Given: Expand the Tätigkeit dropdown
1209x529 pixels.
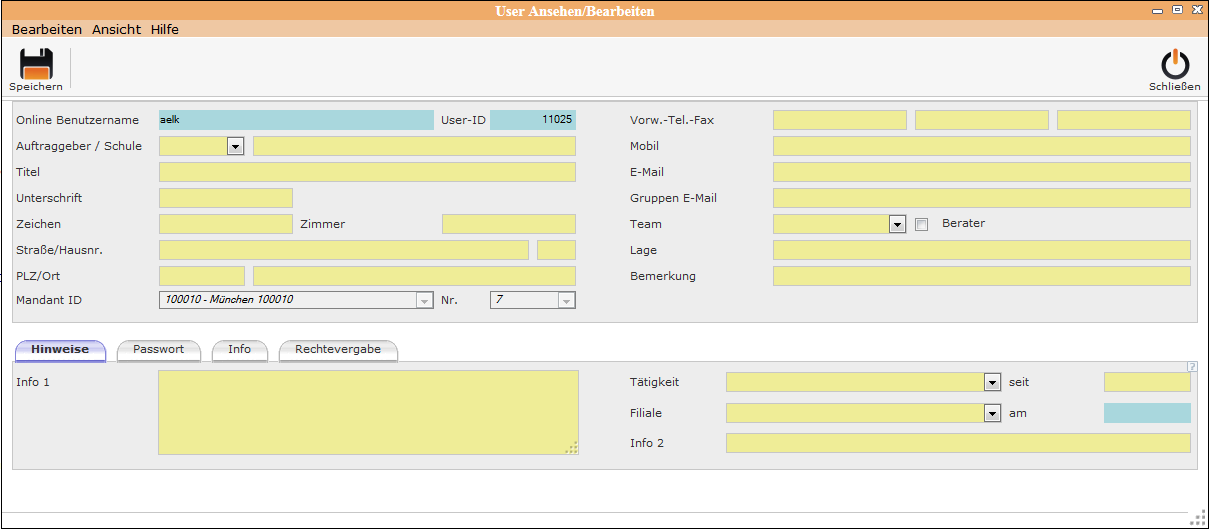Looking at the screenshot, I should [x=993, y=382].
